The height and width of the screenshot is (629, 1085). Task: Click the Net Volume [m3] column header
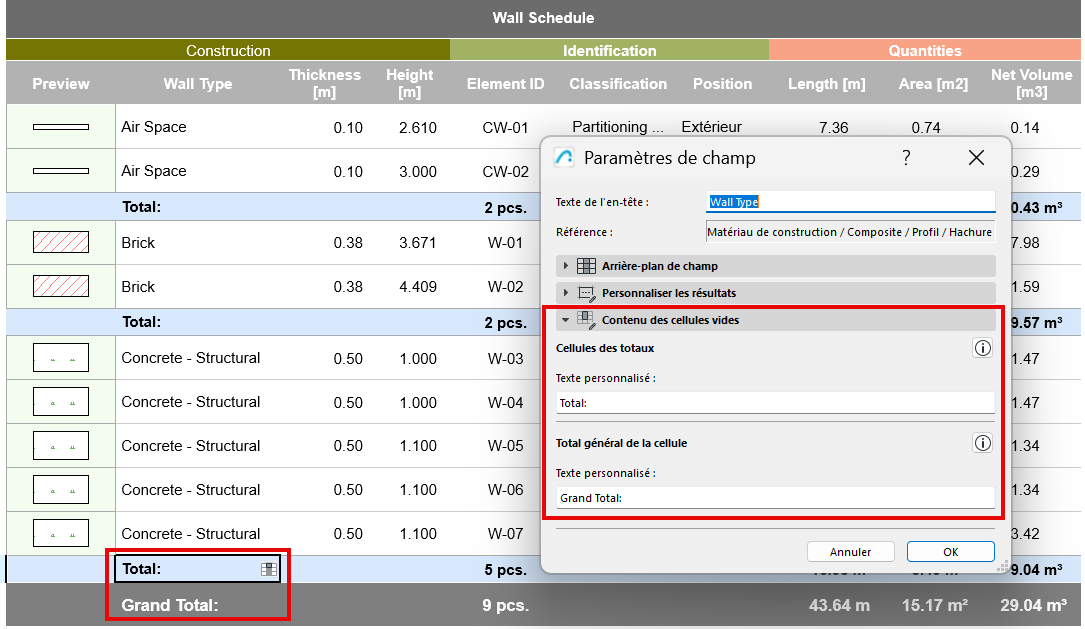click(1031, 84)
